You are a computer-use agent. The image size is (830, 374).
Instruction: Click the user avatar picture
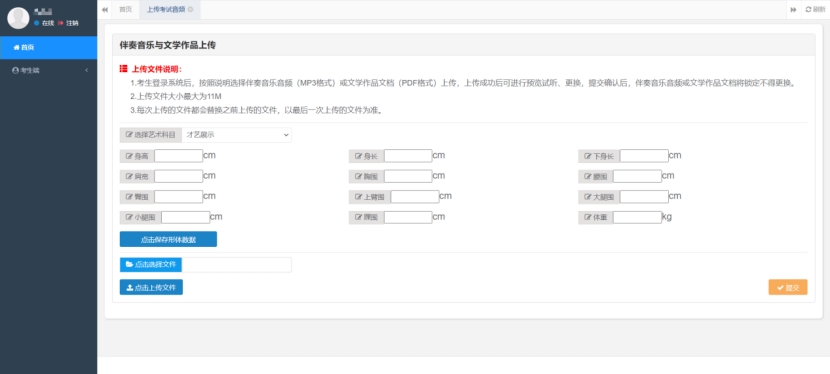pyautogui.click(x=18, y=18)
